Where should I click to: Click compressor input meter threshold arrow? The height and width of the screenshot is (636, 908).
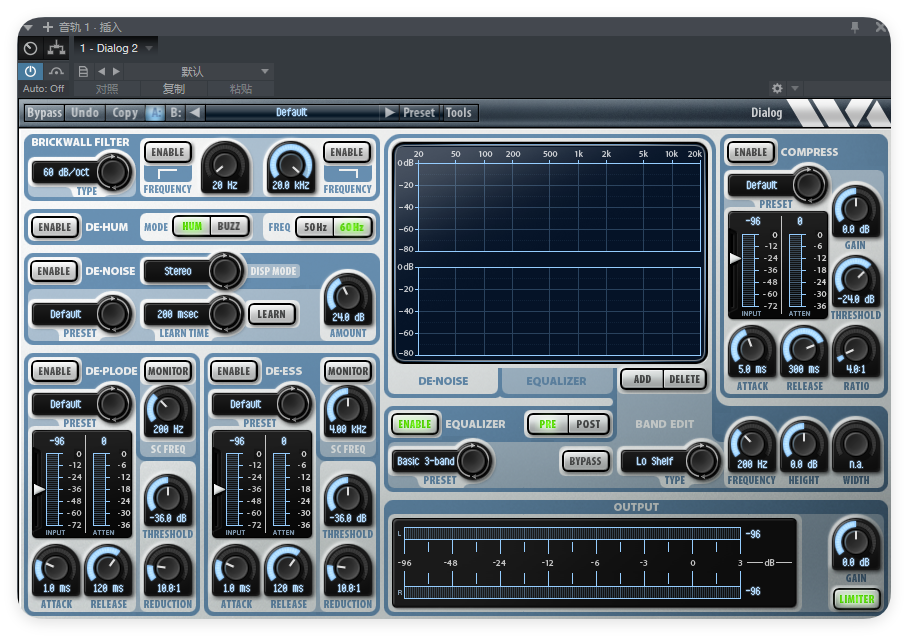tap(735, 258)
